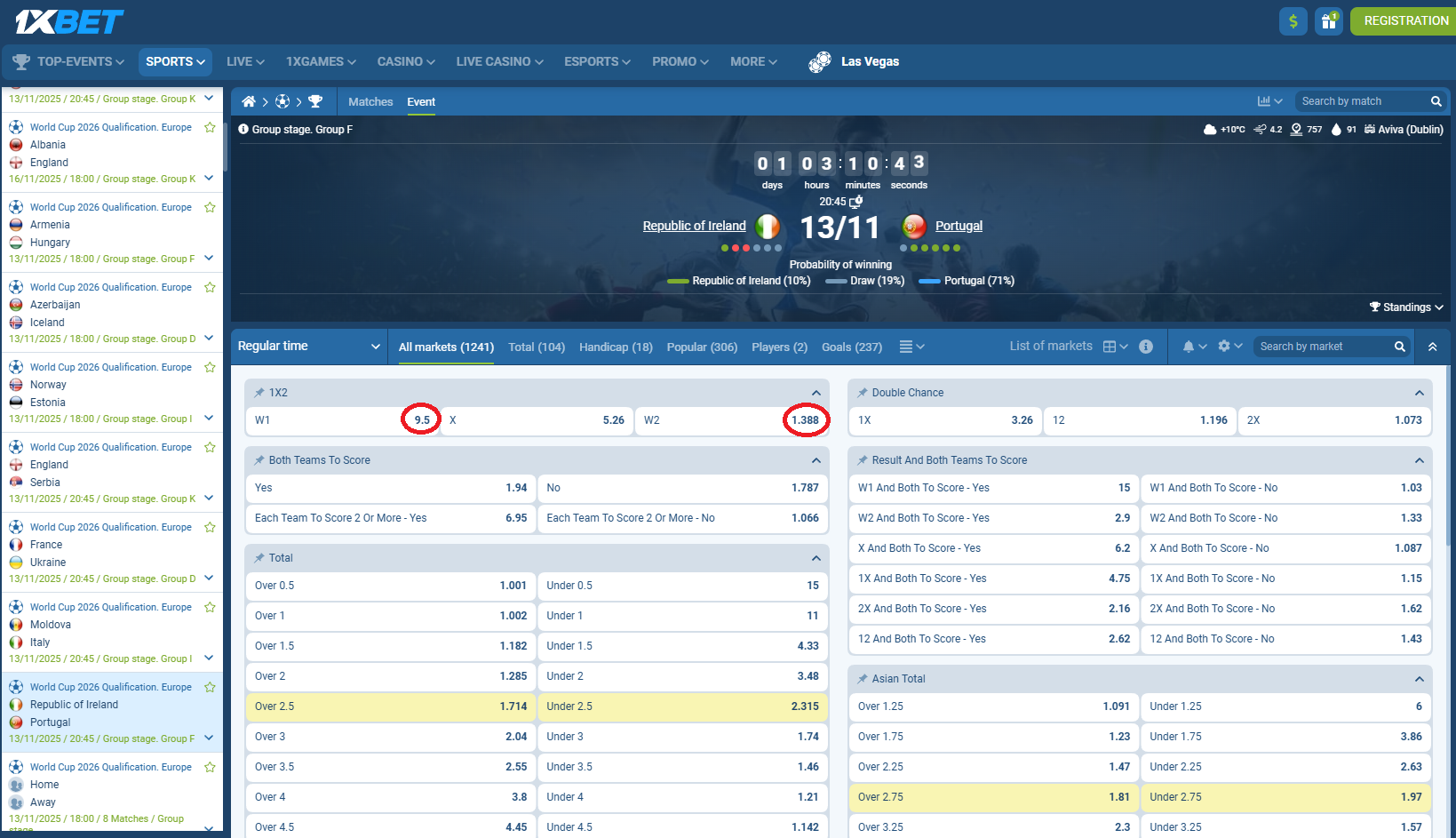Click the Search by market input field
Screen dimensions: 1456x838
[1324, 346]
